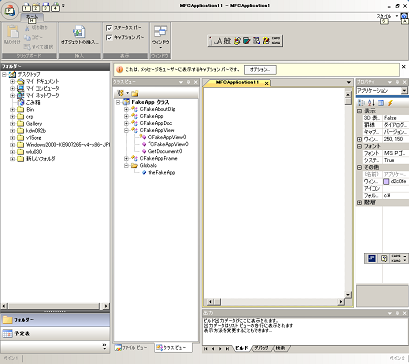This screenshot has height=364, width=409.
Task: Click the 般 icon in floating IME toolbar
Action: (x=227, y=41)
